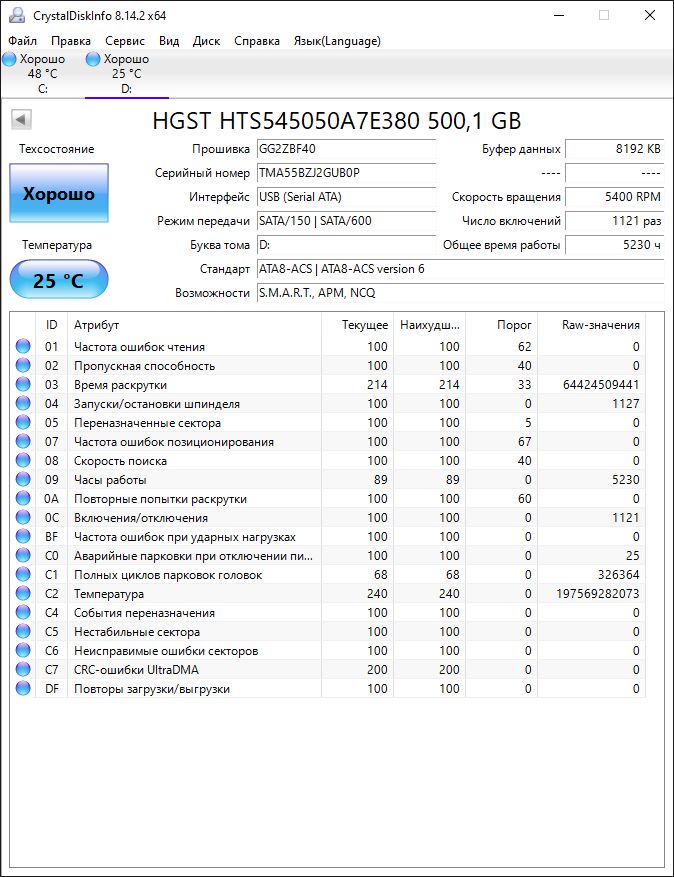Open the Файл menu
The width and height of the screenshot is (674, 877).
(22, 41)
